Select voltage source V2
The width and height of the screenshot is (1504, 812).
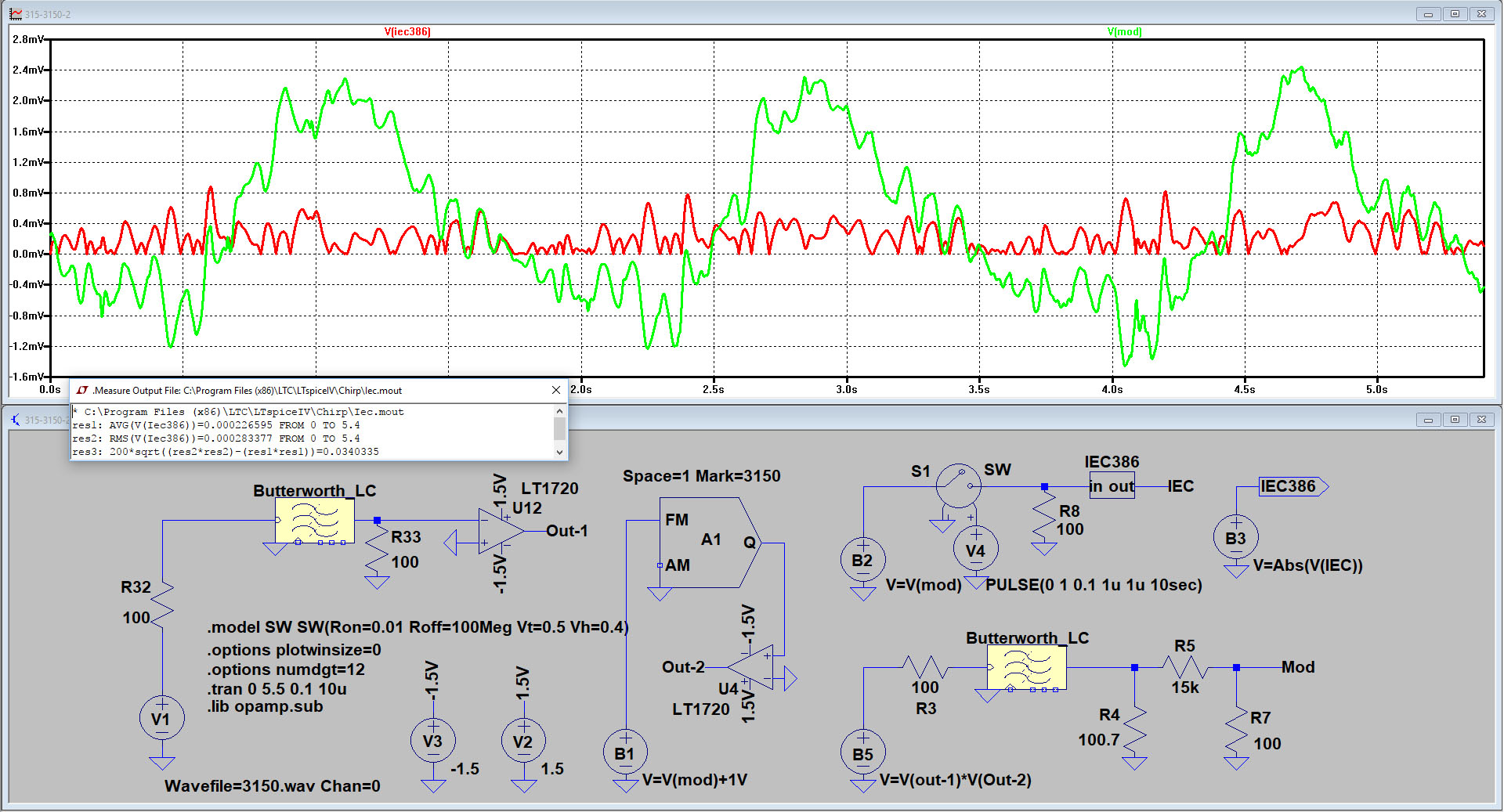point(523,740)
